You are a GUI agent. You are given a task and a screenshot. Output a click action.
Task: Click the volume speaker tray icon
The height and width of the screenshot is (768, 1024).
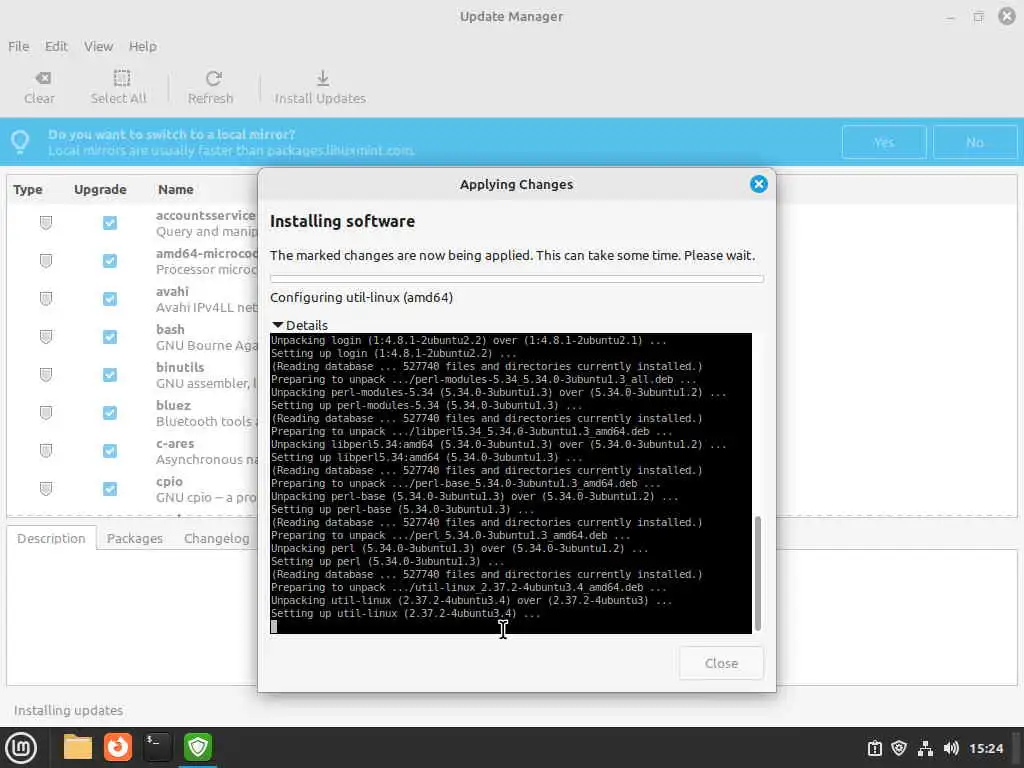pyautogui.click(x=951, y=748)
